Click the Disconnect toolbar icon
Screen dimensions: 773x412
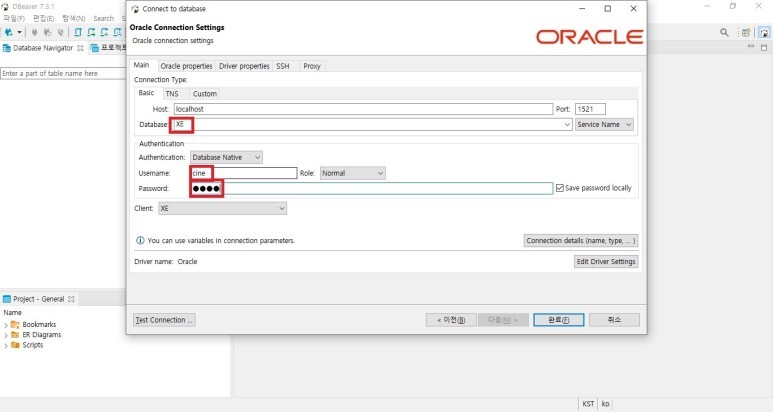pyautogui.click(x=60, y=33)
